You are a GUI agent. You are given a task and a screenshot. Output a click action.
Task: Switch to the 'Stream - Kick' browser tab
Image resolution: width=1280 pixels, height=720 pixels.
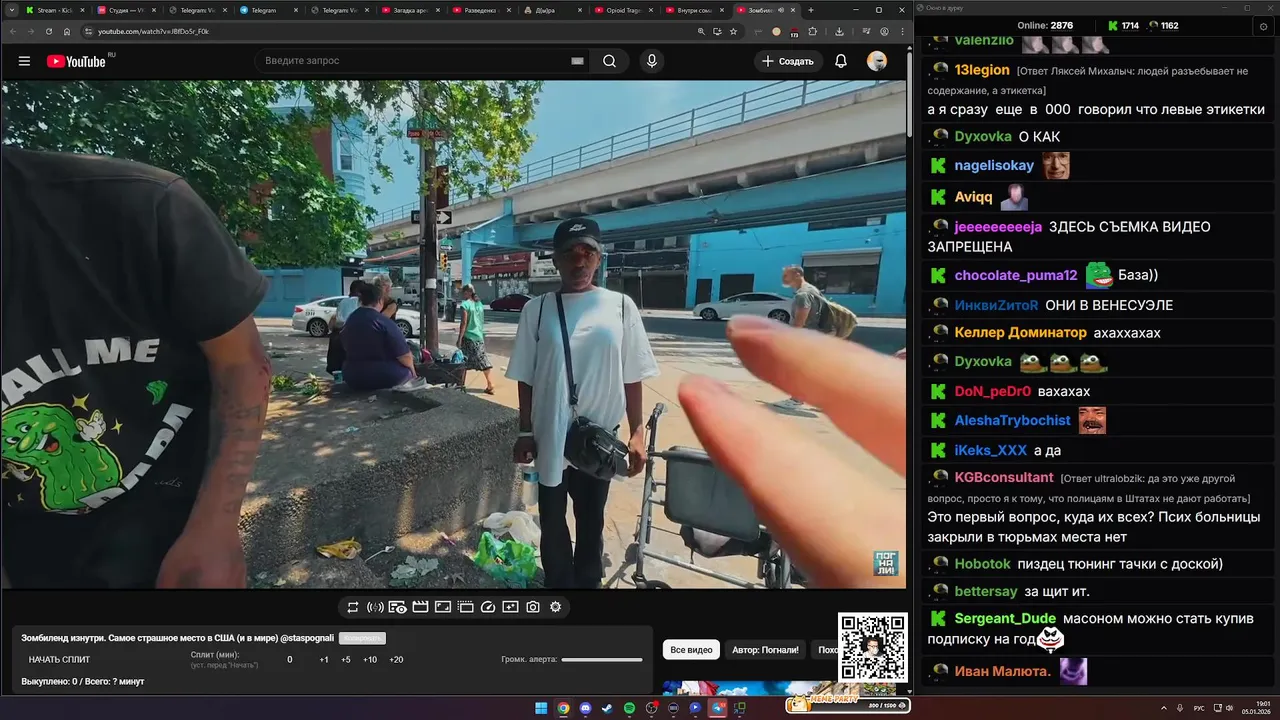[54, 10]
